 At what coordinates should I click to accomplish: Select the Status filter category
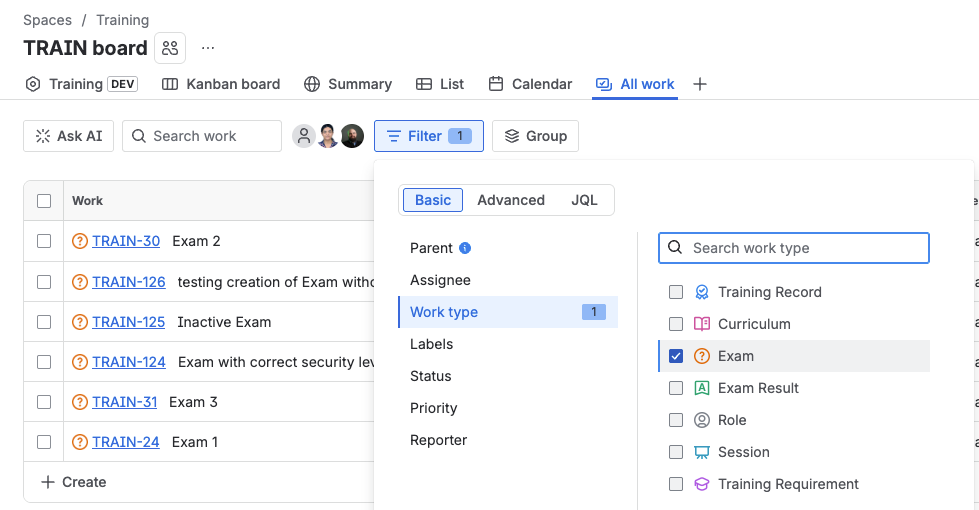(508, 376)
